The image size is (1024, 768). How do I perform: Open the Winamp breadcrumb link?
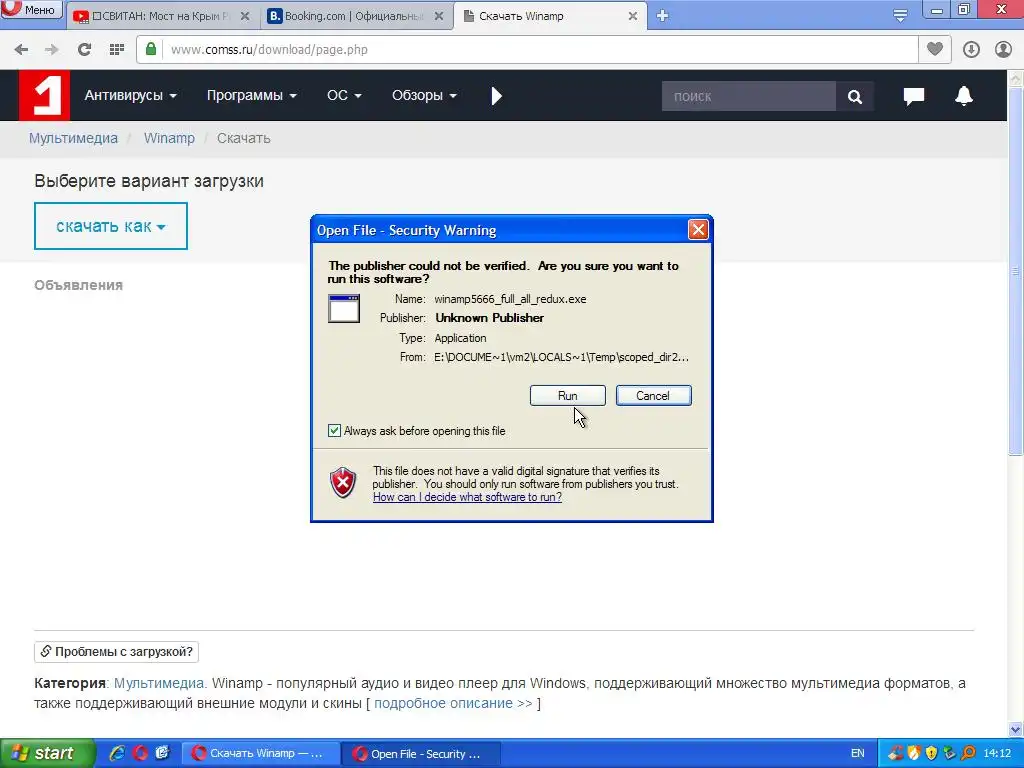[169, 138]
